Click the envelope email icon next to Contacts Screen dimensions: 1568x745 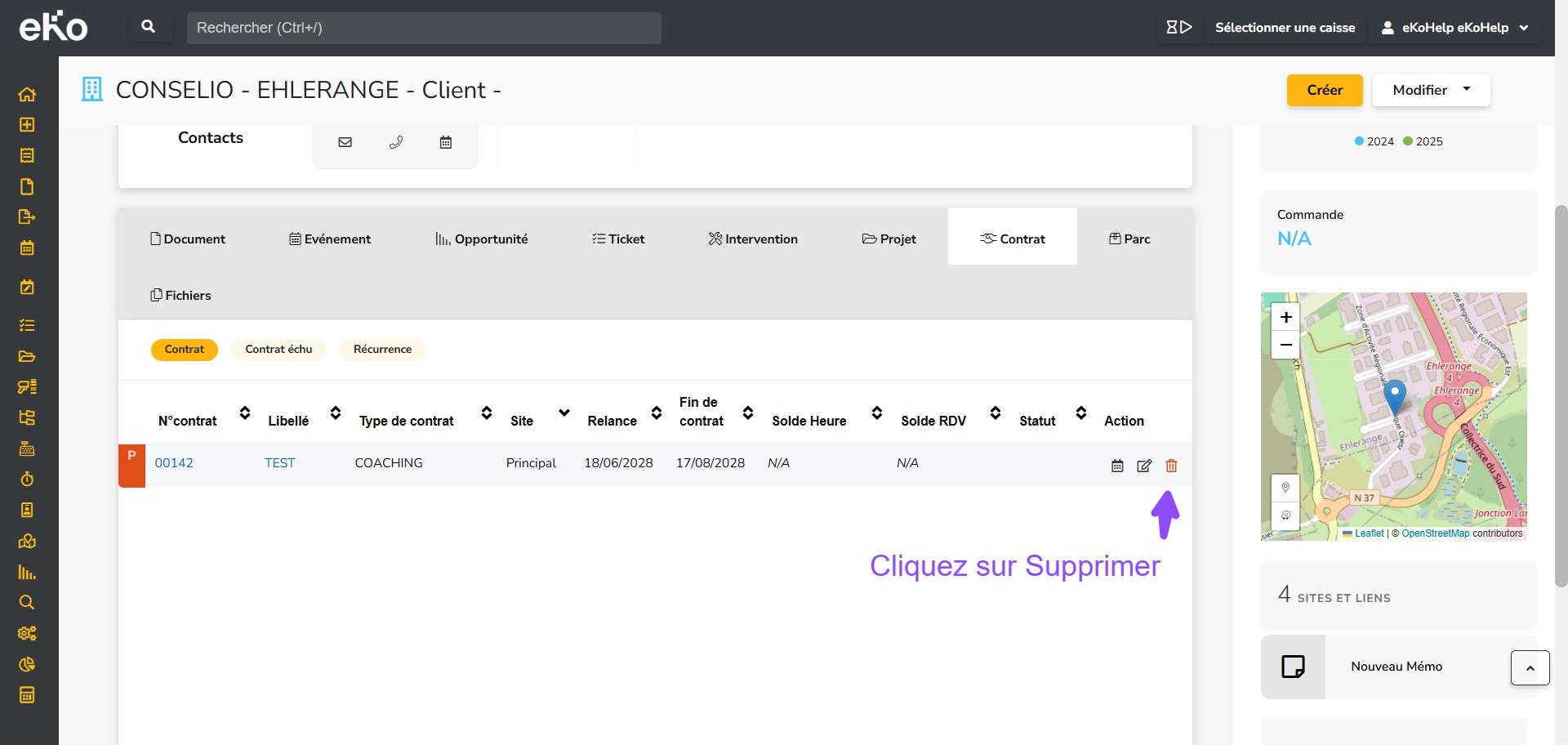point(345,142)
